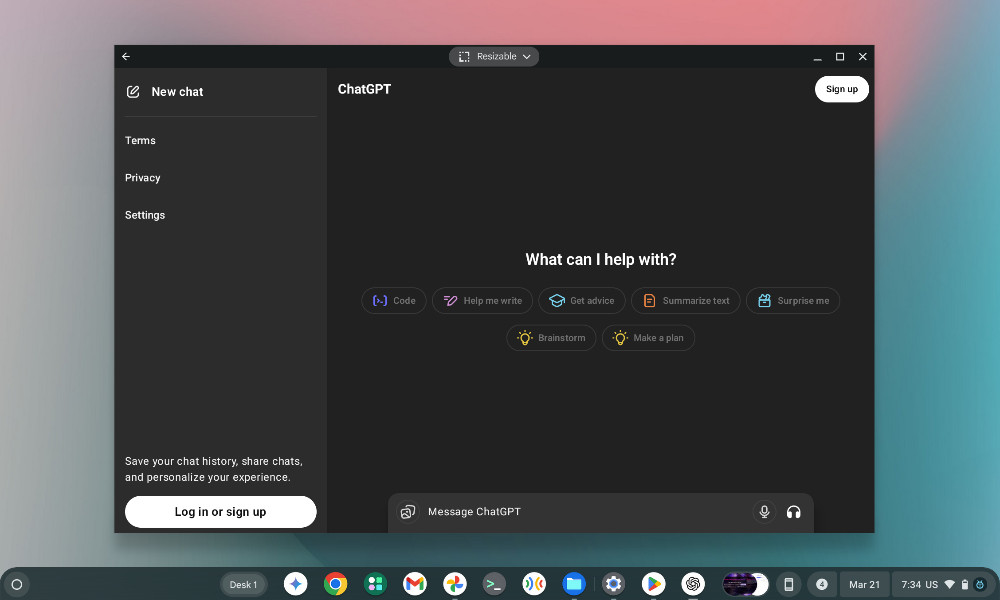The height and width of the screenshot is (600, 1000).
Task: Click the Log in or sign up button
Action: [221, 511]
